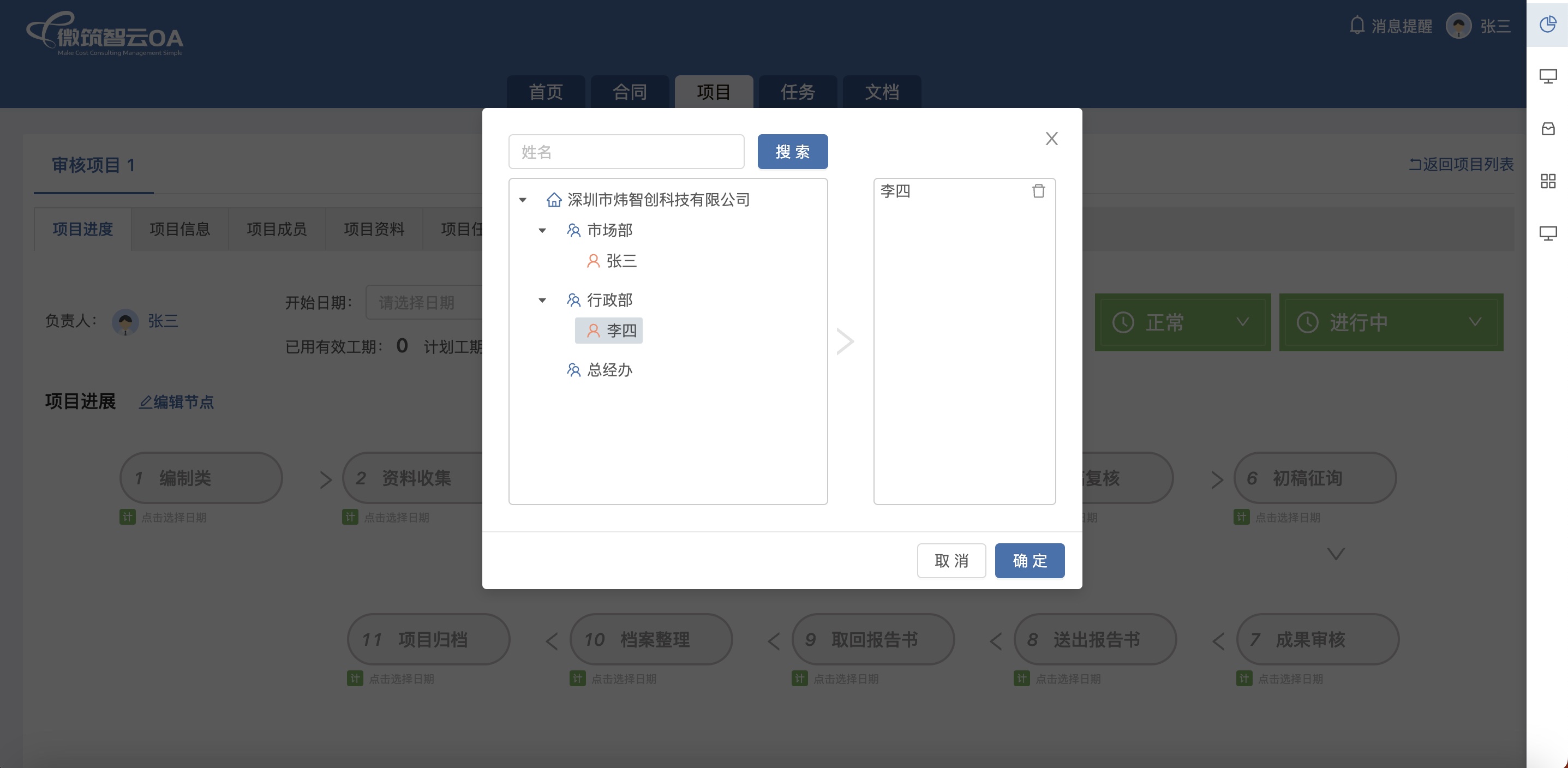Click the inbox icon in the right sidebar
Viewport: 1568px width, 768px height.
point(1547,129)
